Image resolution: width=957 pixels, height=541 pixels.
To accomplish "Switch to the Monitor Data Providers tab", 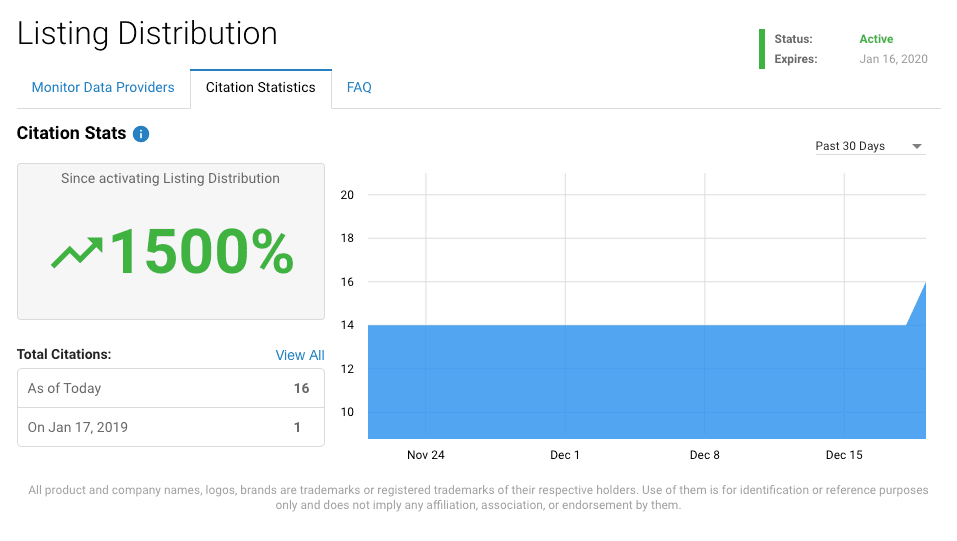I will coord(103,87).
